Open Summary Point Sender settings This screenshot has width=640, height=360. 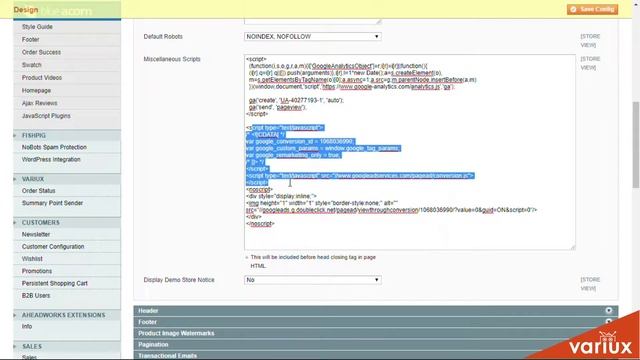click(x=52, y=203)
